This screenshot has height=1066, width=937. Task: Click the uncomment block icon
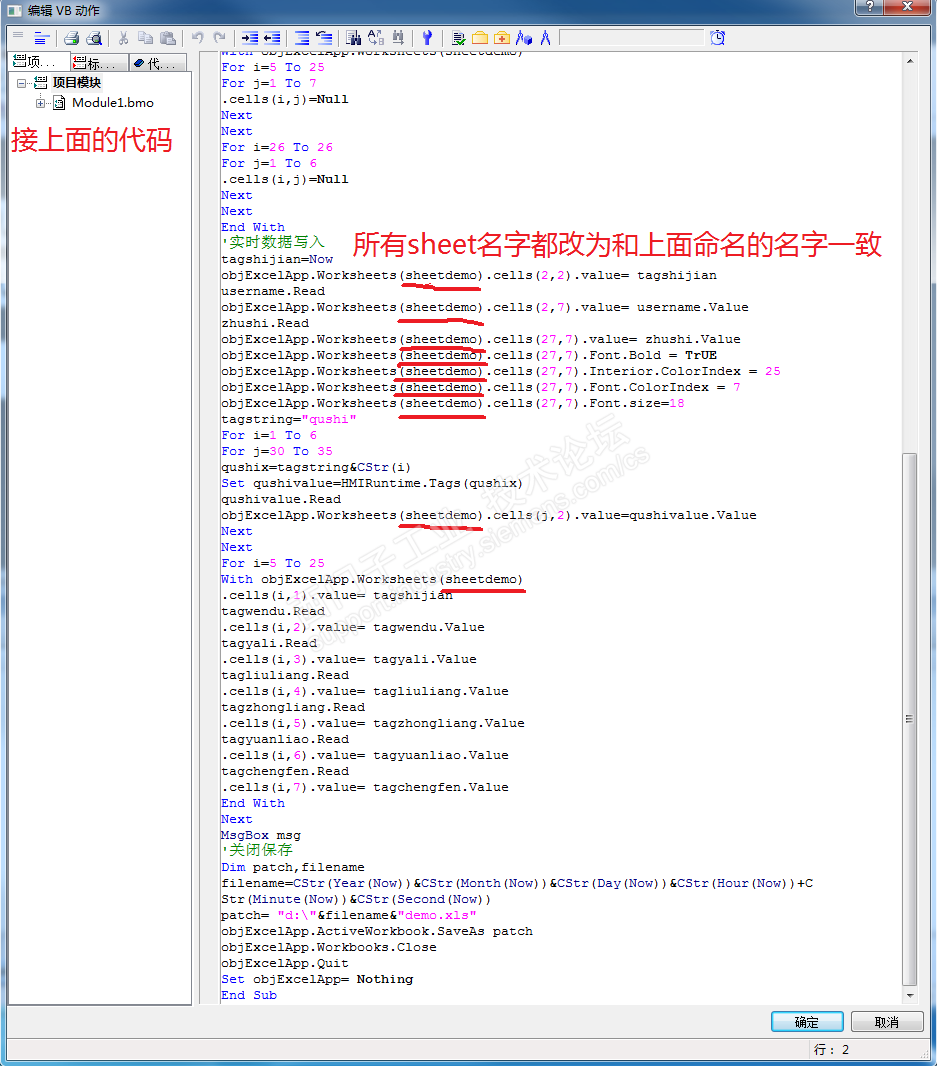click(x=324, y=38)
